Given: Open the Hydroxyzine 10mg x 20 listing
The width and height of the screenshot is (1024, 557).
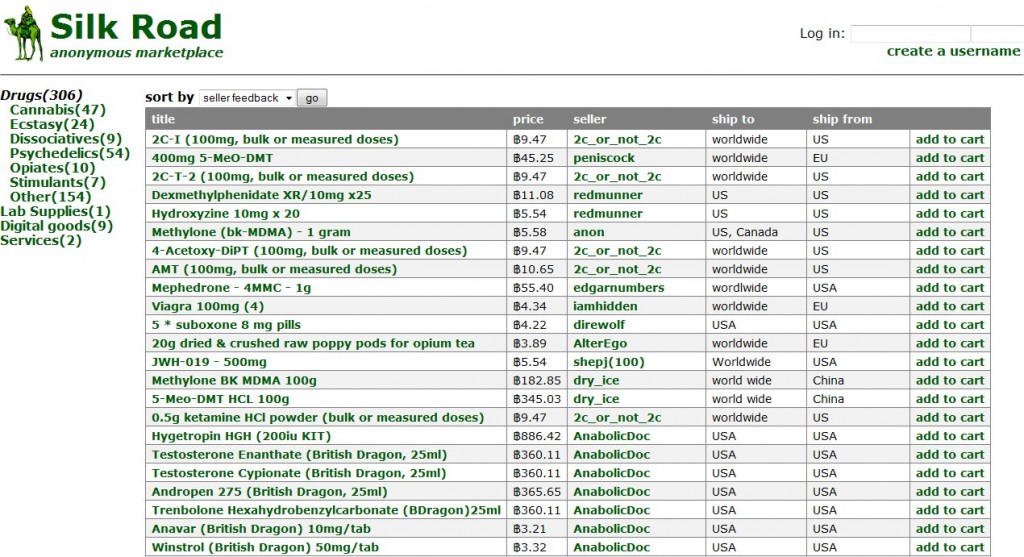Looking at the screenshot, I should click(x=226, y=214).
